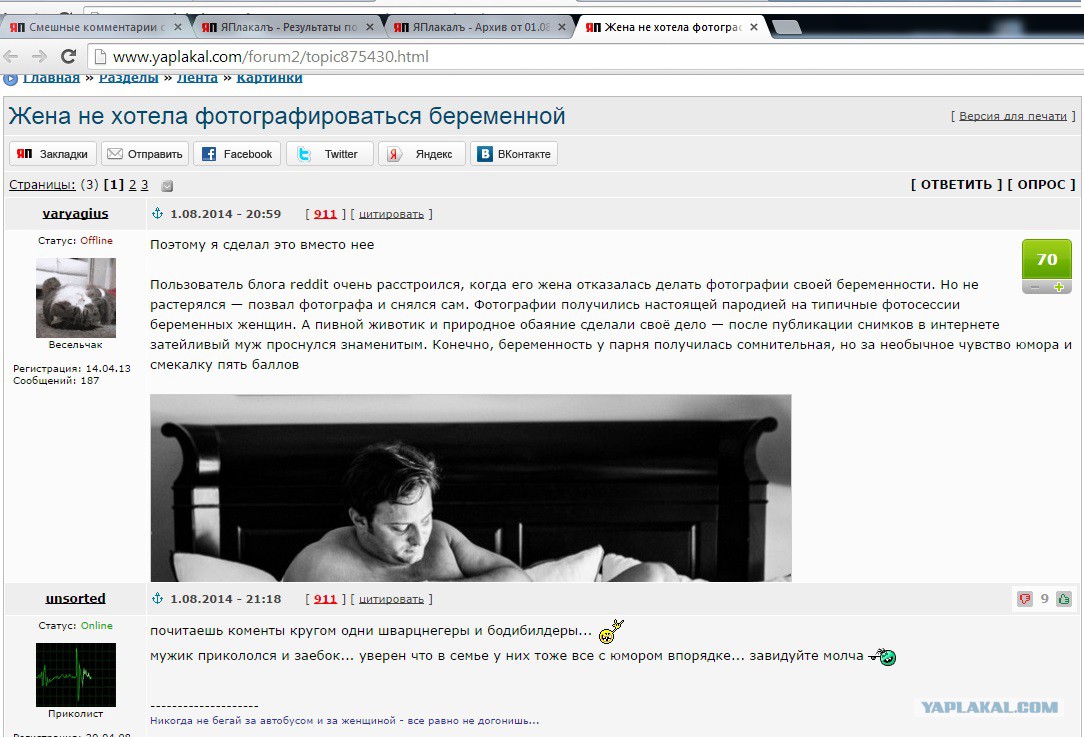Open the 'Страницы:' link

42,185
